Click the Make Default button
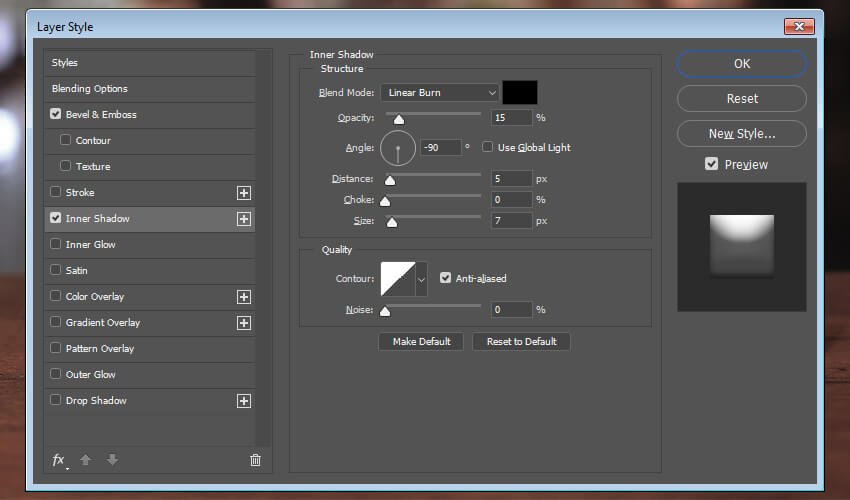The height and width of the screenshot is (500, 850). coord(421,342)
